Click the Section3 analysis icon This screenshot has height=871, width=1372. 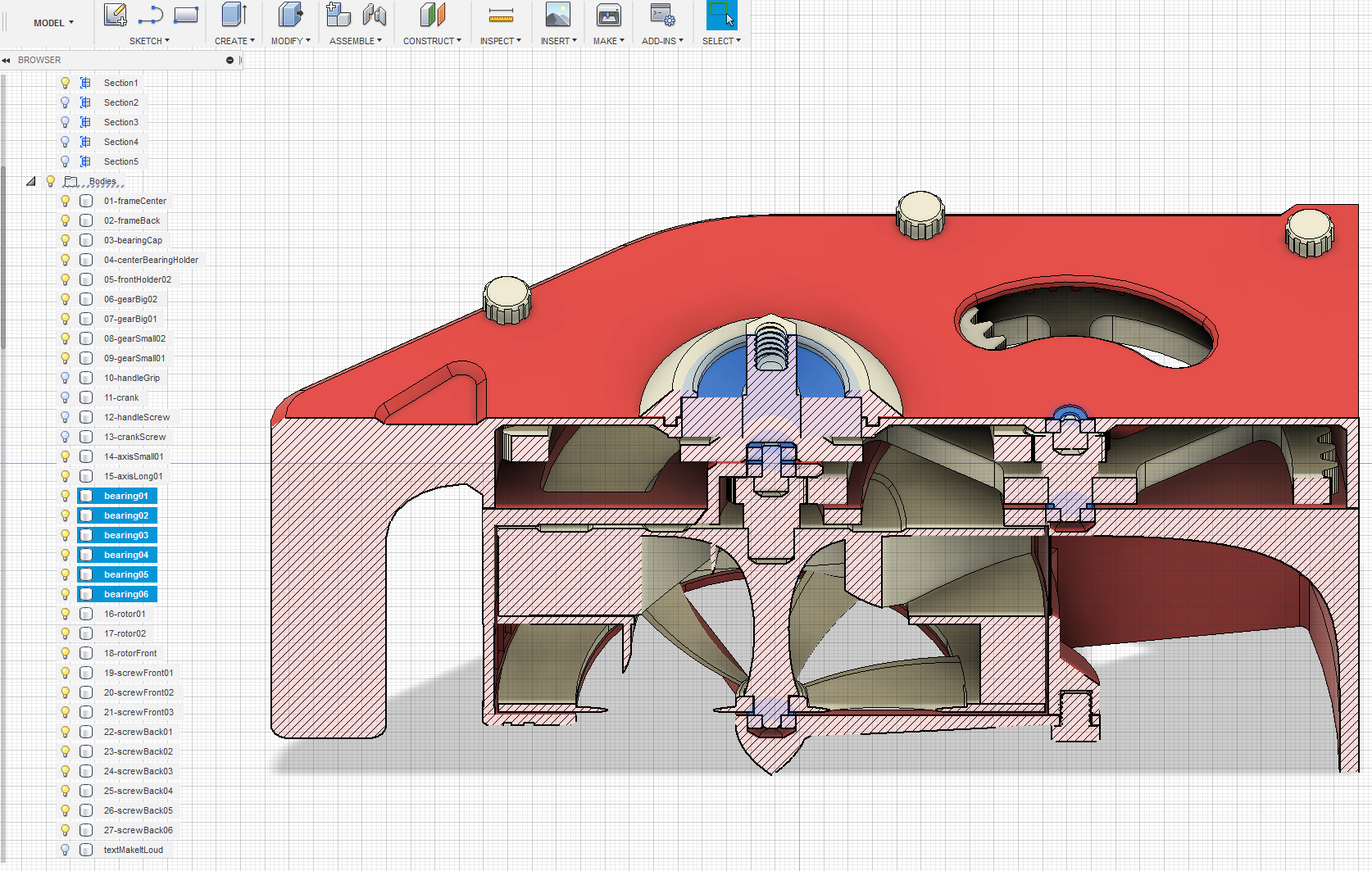point(85,122)
